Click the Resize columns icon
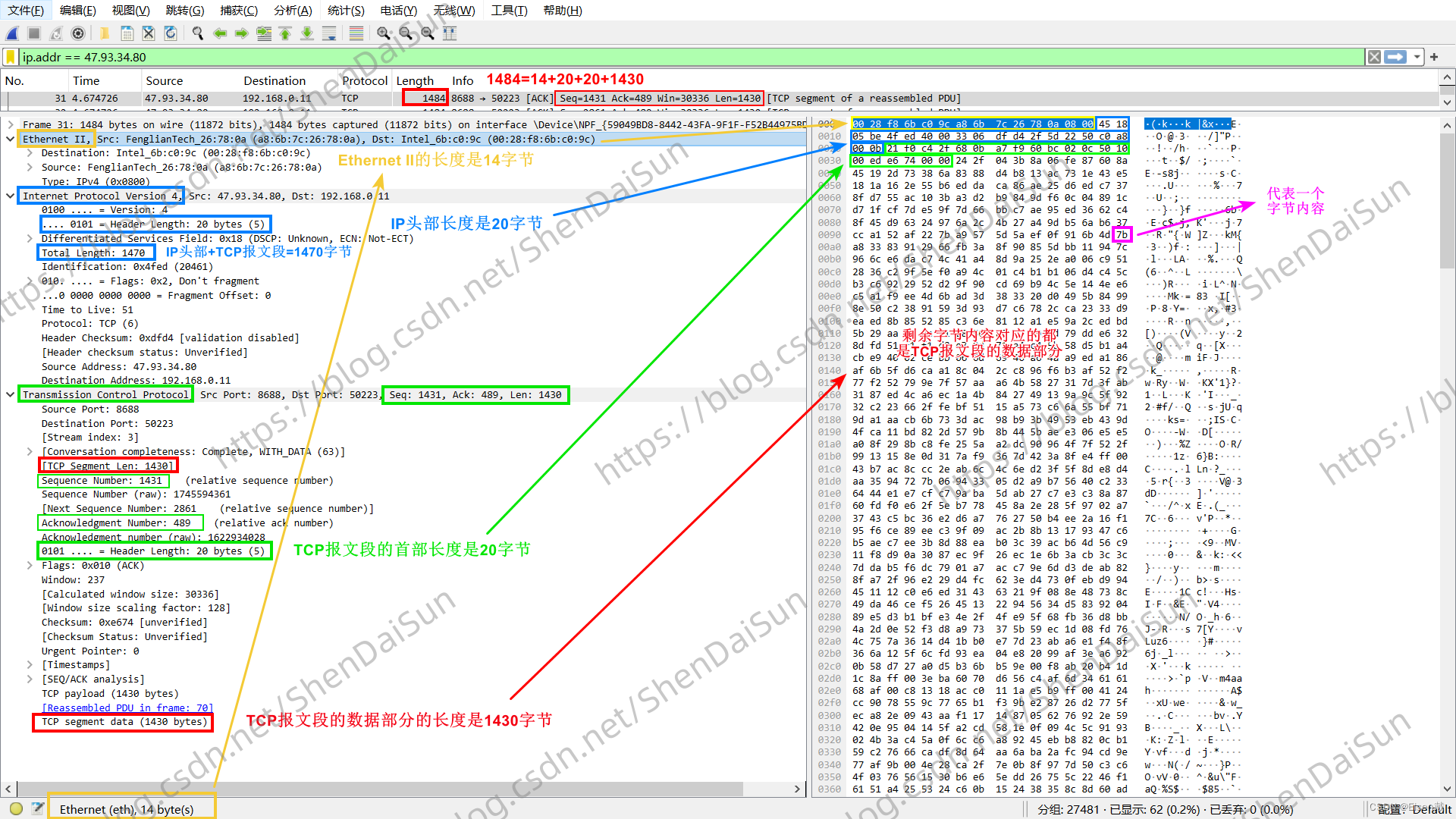 coord(450,33)
